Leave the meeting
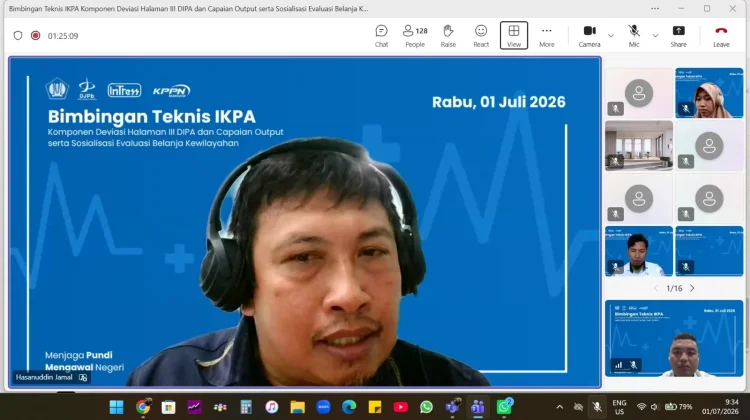 pyautogui.click(x=721, y=36)
